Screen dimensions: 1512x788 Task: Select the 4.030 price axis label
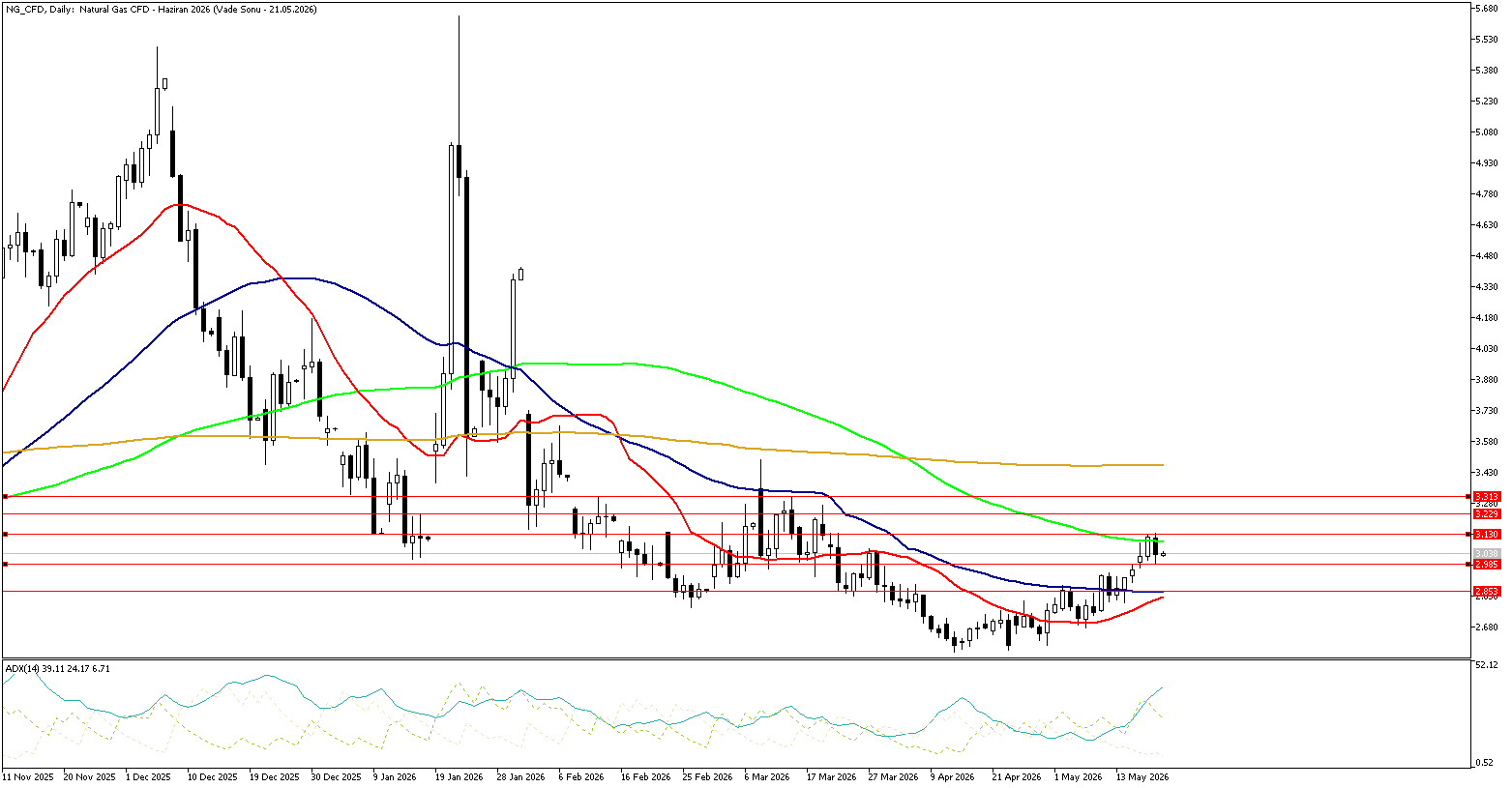click(x=1487, y=349)
